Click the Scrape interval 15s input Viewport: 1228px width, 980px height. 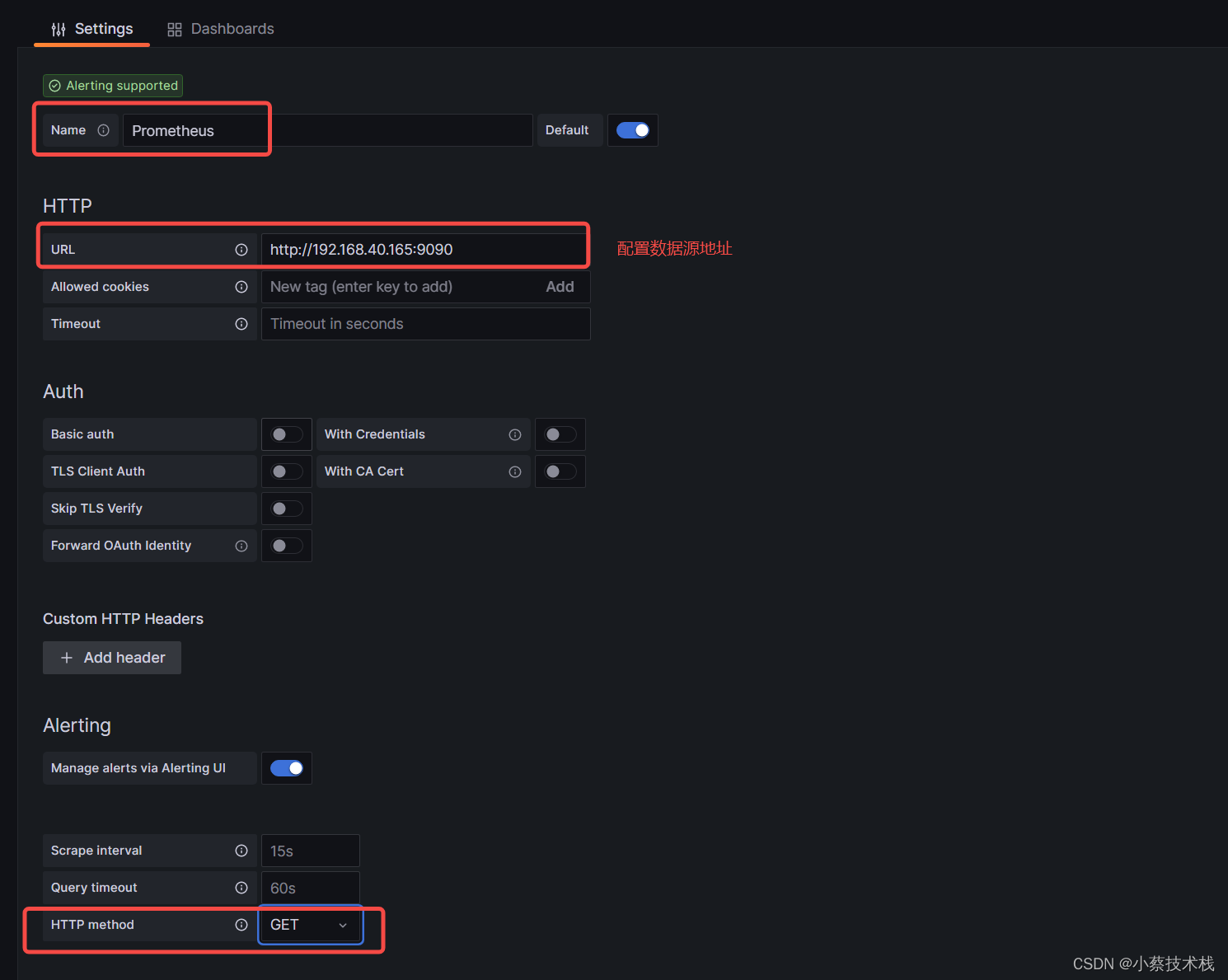tap(311, 851)
